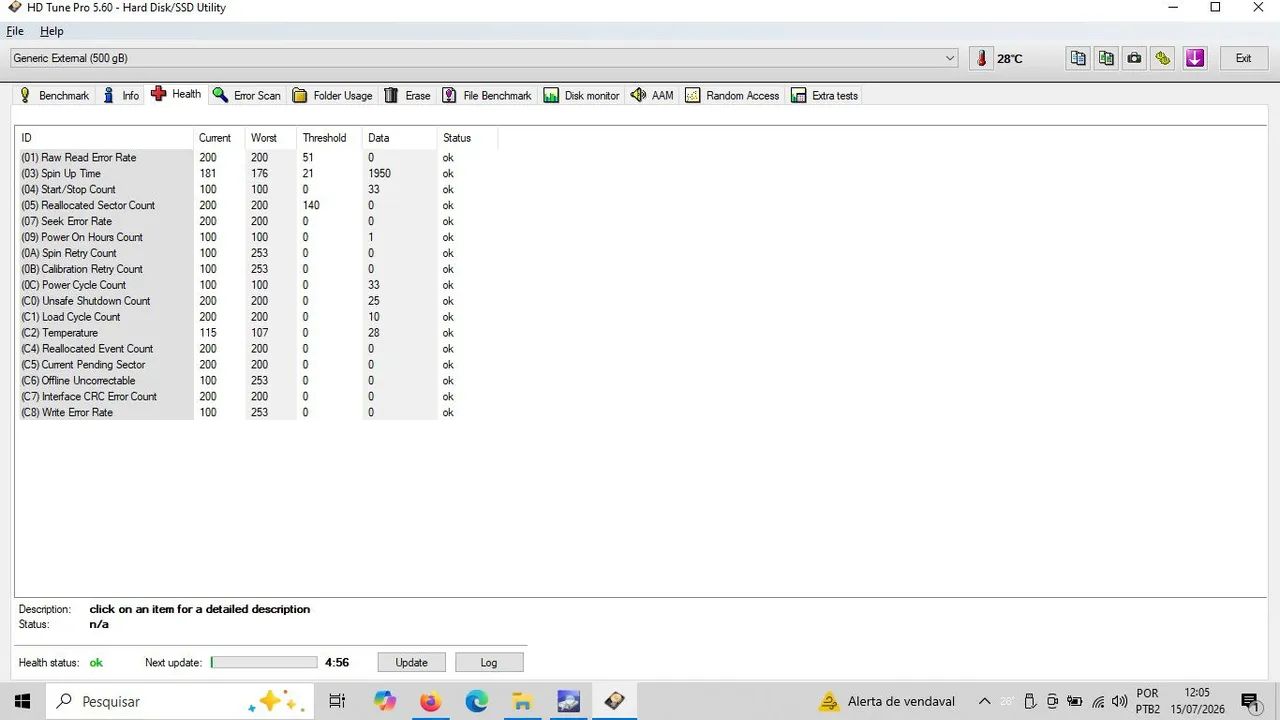Copy screenshot to clipboard icon
The height and width of the screenshot is (720, 1280).
pos(1106,58)
